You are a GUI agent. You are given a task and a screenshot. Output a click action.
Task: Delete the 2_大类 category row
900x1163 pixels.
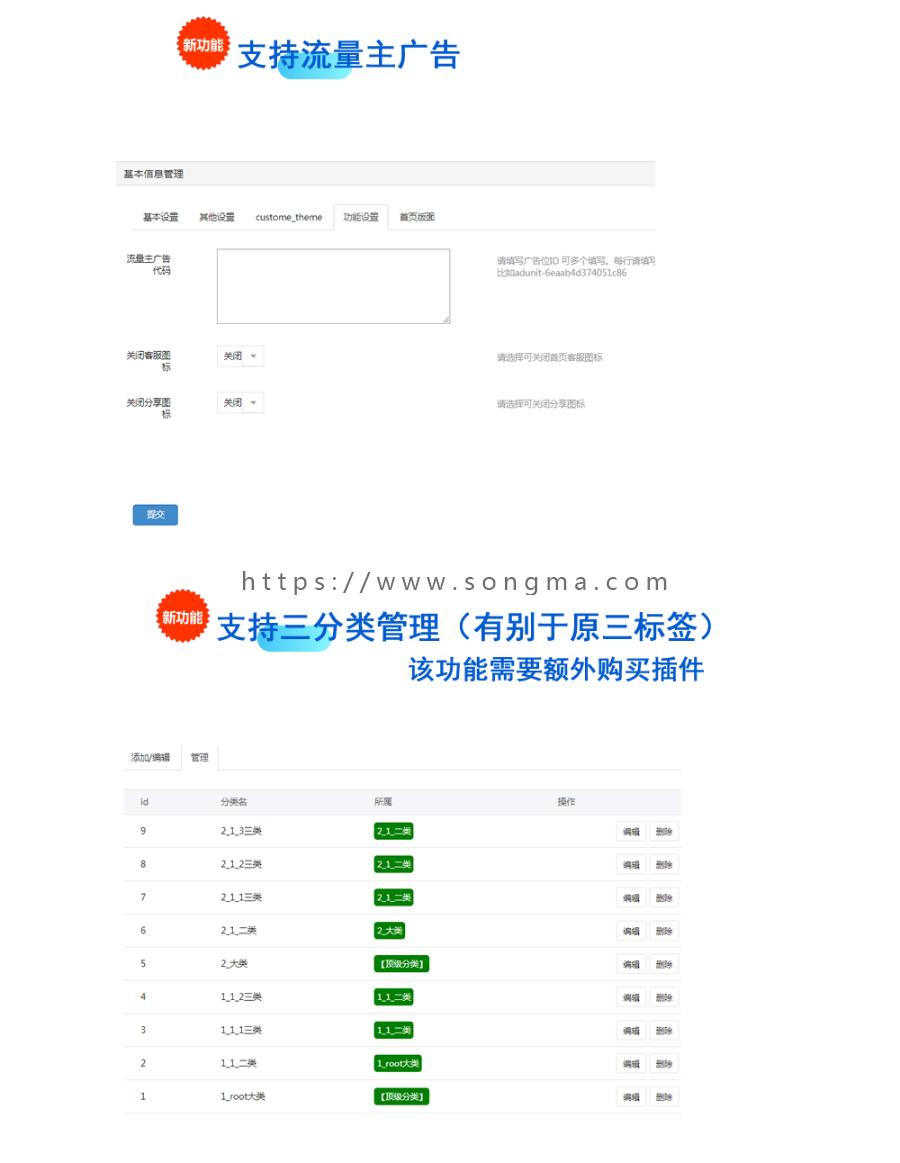tap(664, 964)
